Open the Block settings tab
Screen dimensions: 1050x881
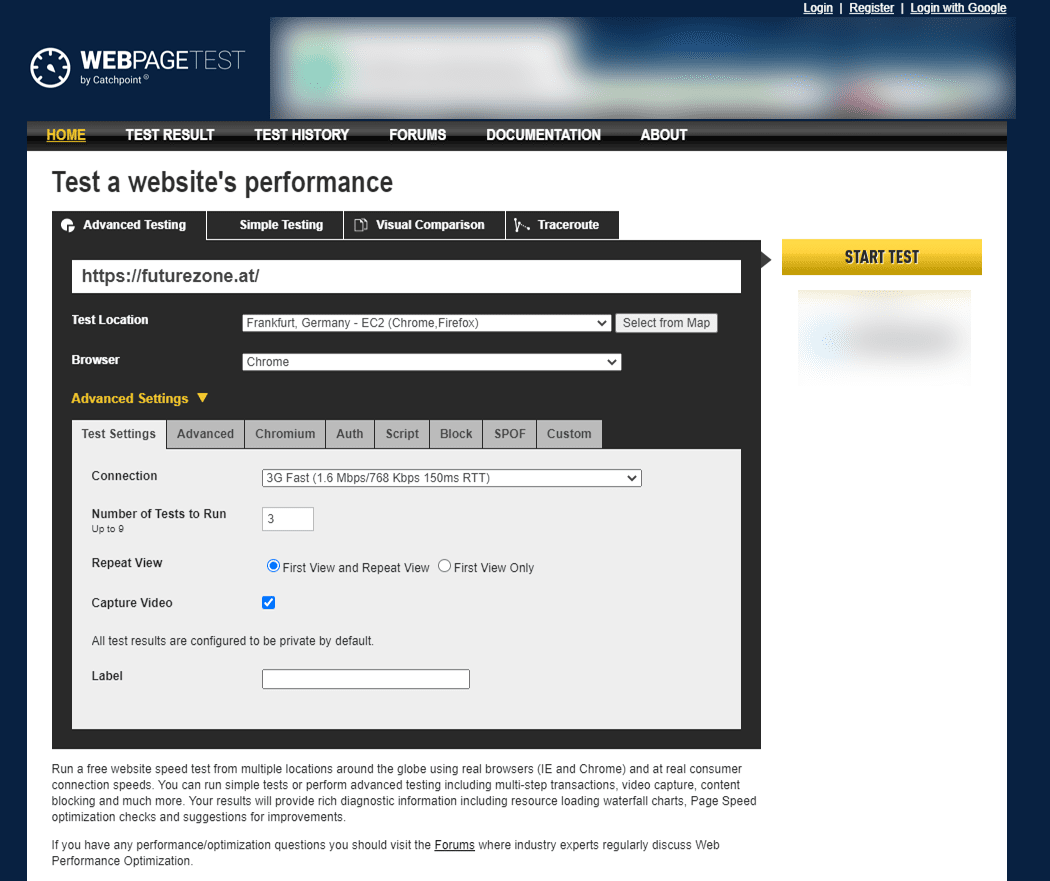456,434
